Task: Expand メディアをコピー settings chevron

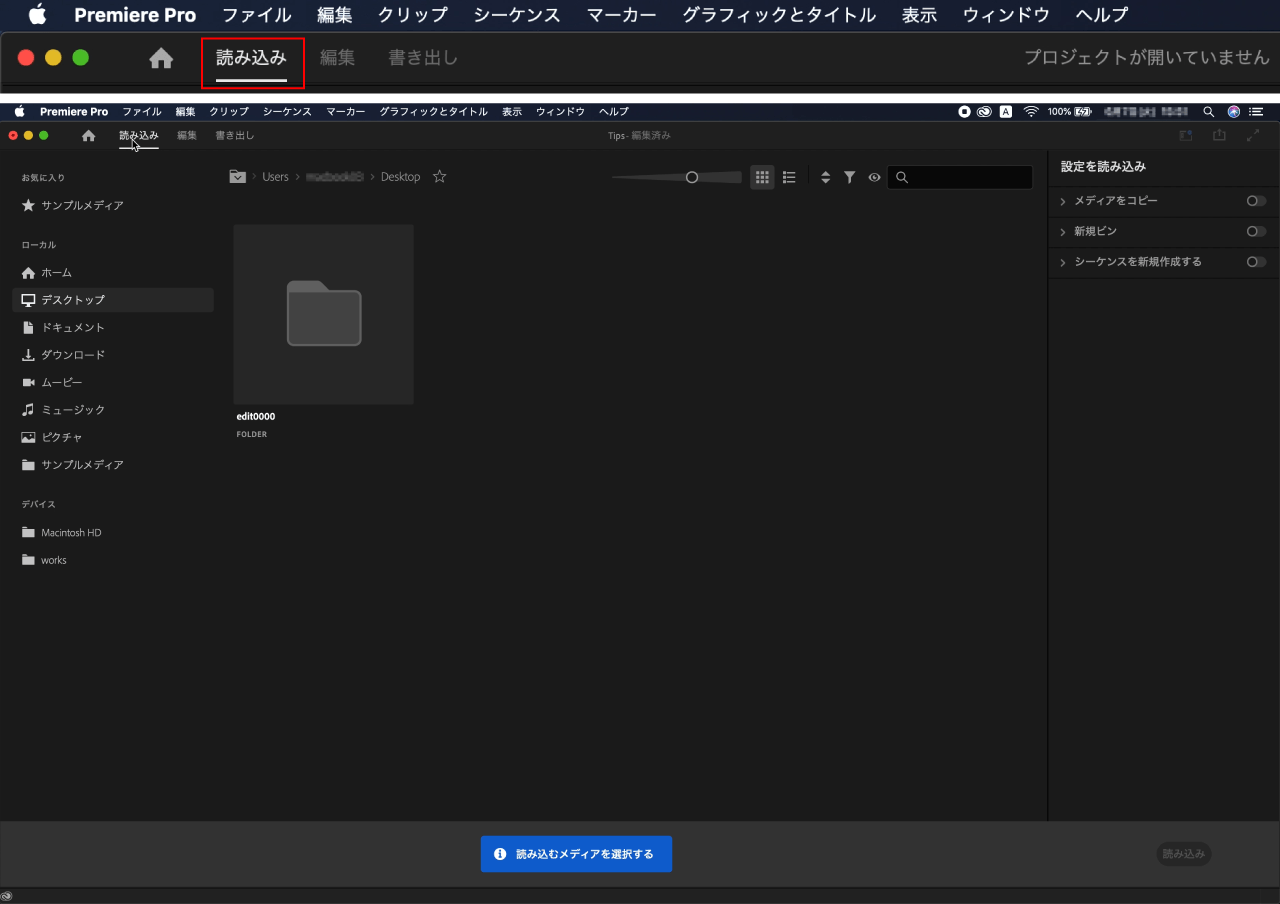Action: [1063, 202]
